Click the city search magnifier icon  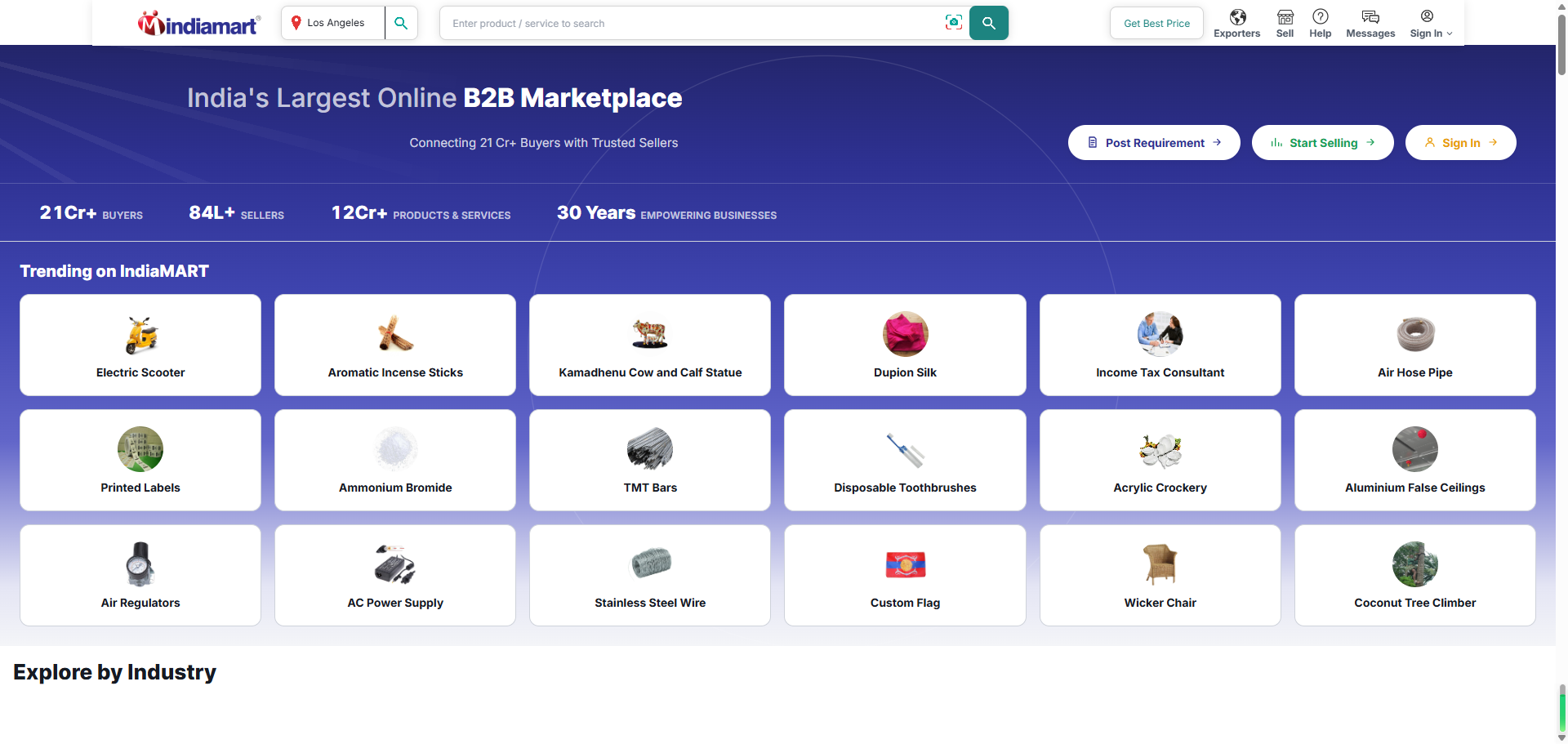click(x=401, y=23)
